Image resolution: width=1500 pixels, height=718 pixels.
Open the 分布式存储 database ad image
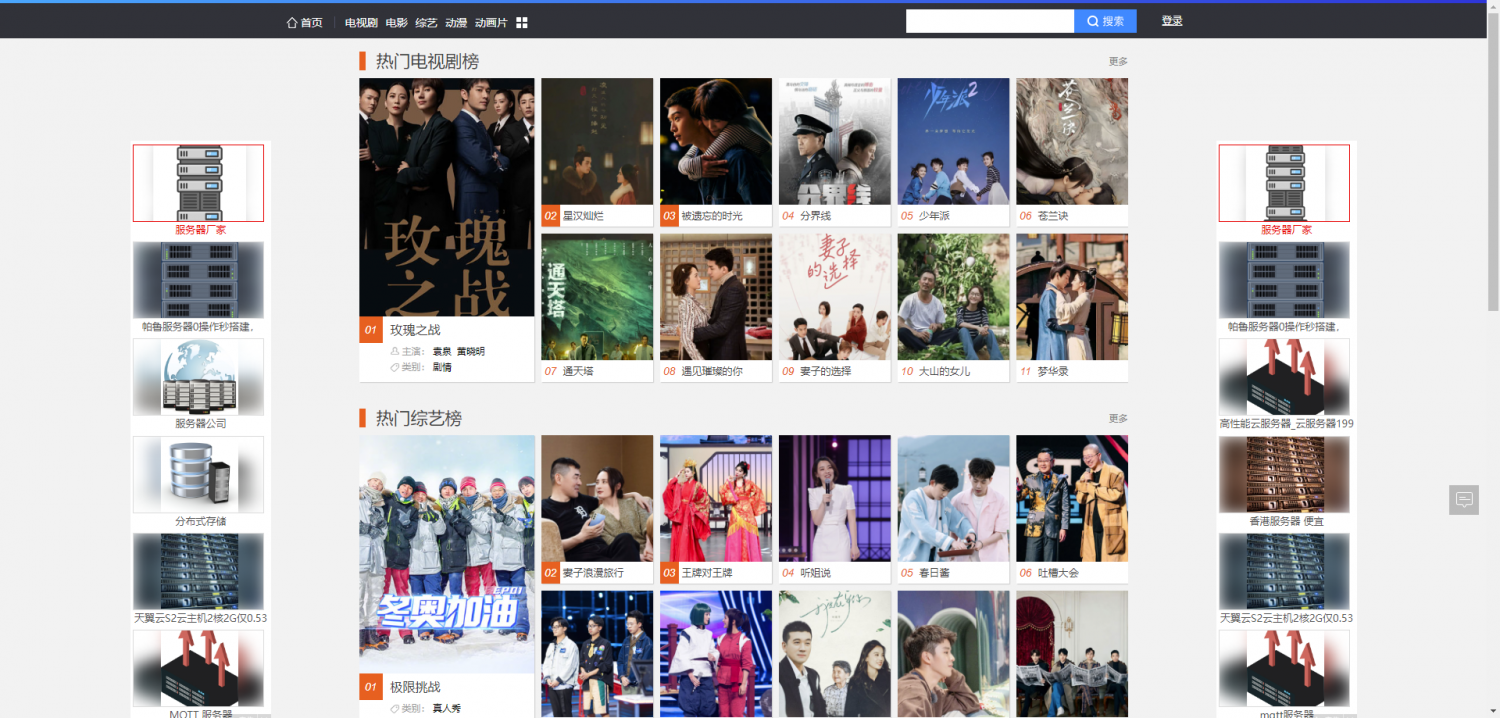click(199, 475)
